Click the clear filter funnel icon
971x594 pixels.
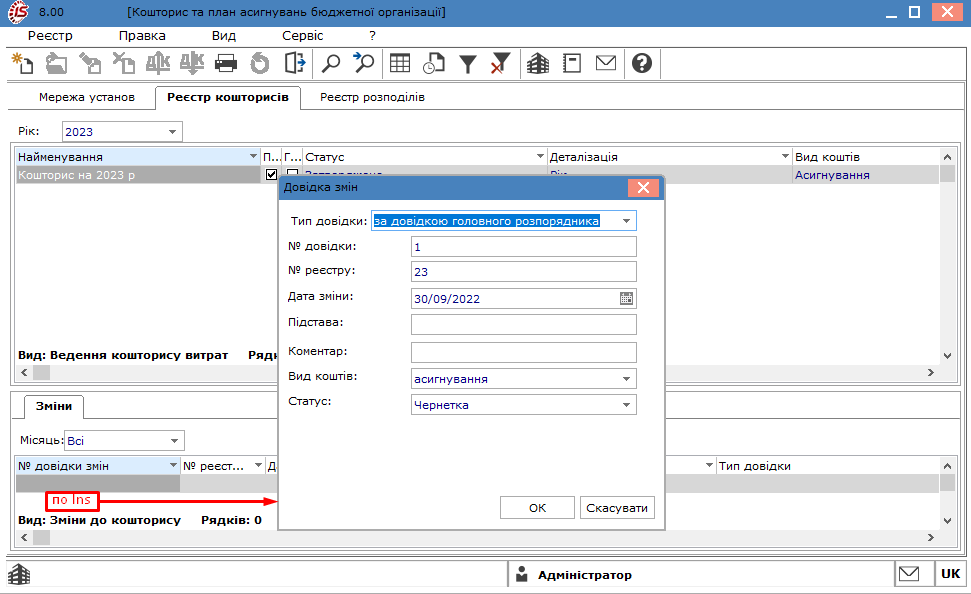point(500,63)
